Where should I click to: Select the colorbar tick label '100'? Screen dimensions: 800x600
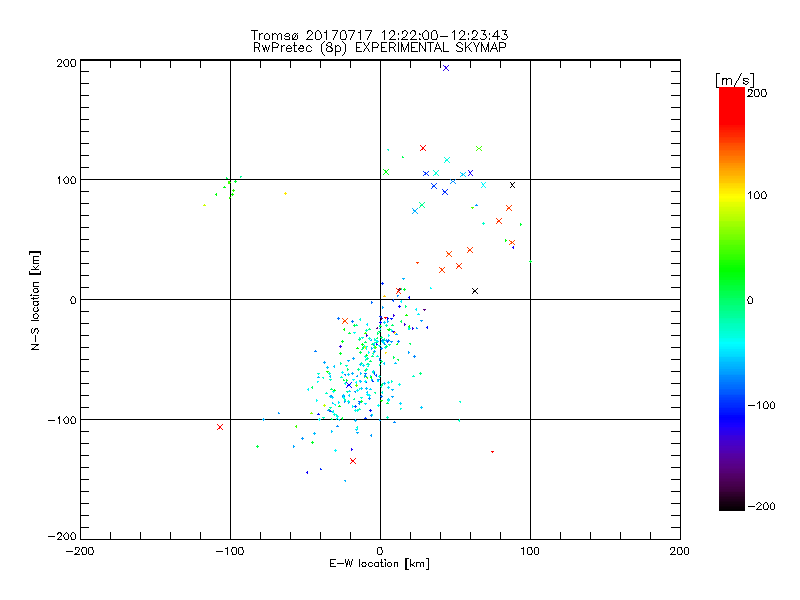[757, 195]
